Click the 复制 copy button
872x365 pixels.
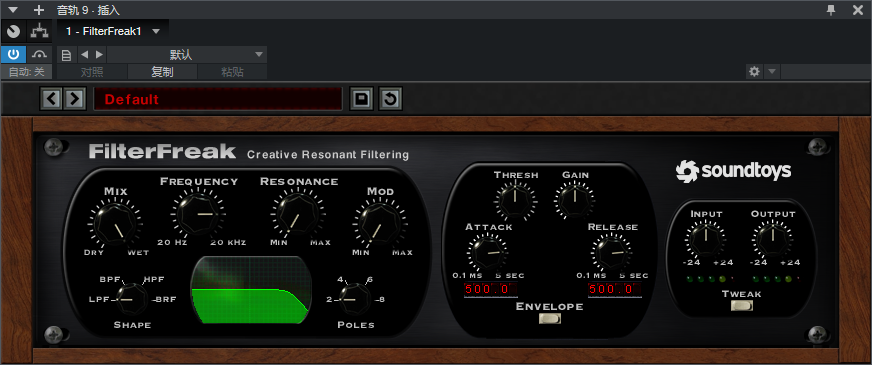[162, 72]
